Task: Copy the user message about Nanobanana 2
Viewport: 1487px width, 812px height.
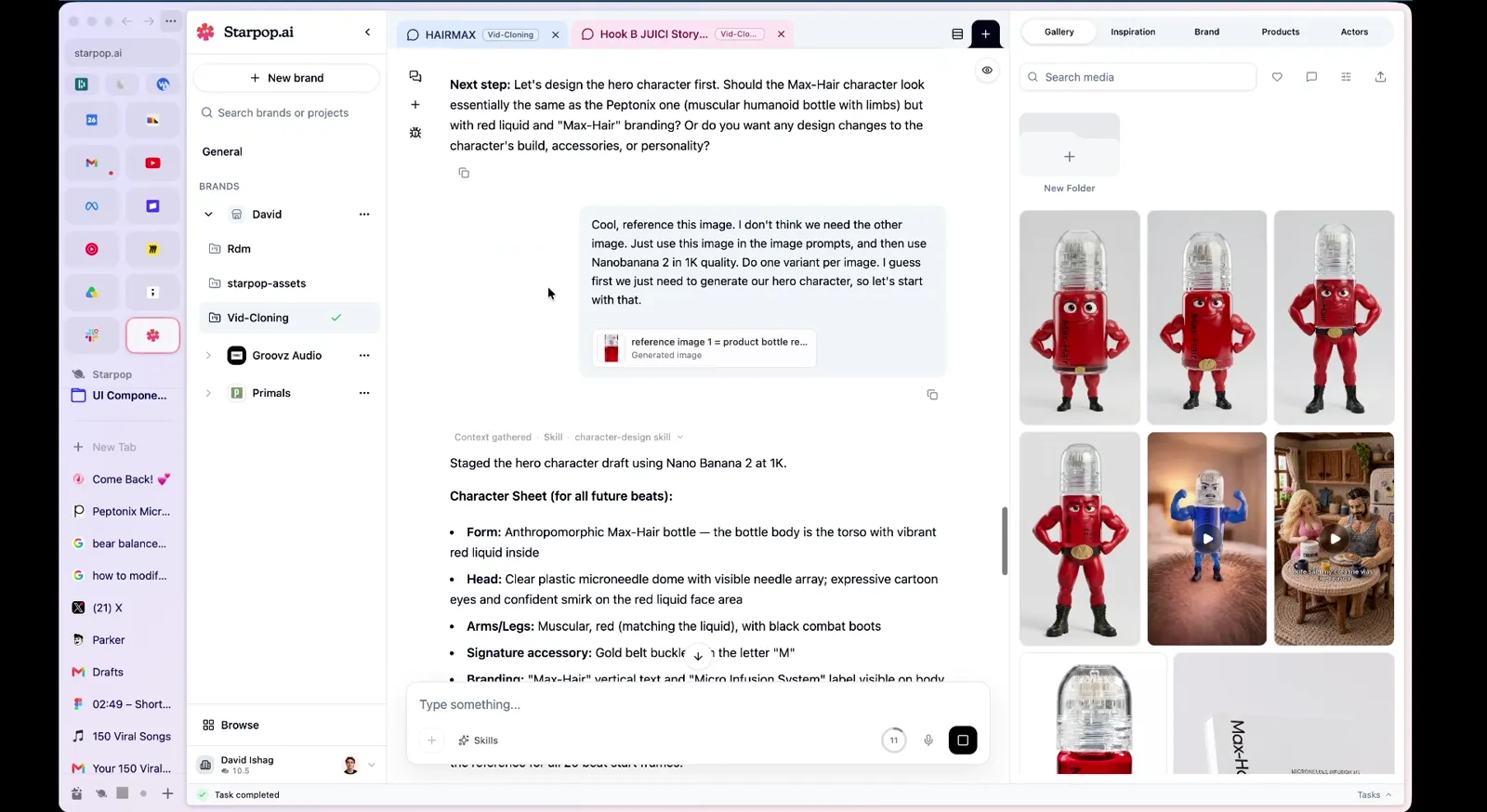Action: click(x=932, y=395)
